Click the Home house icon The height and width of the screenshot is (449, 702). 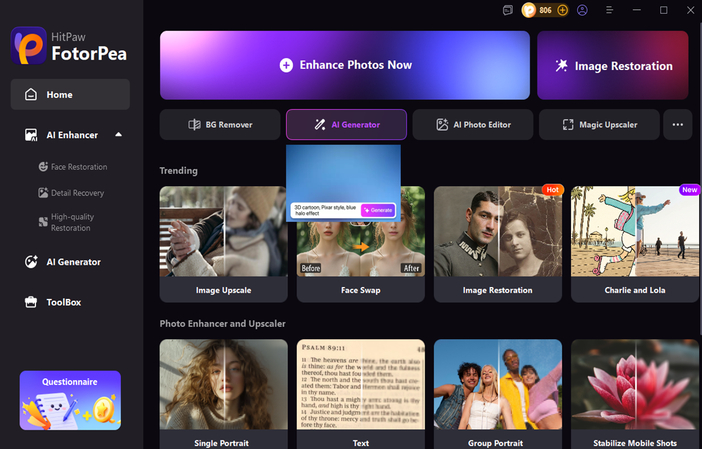(31, 94)
